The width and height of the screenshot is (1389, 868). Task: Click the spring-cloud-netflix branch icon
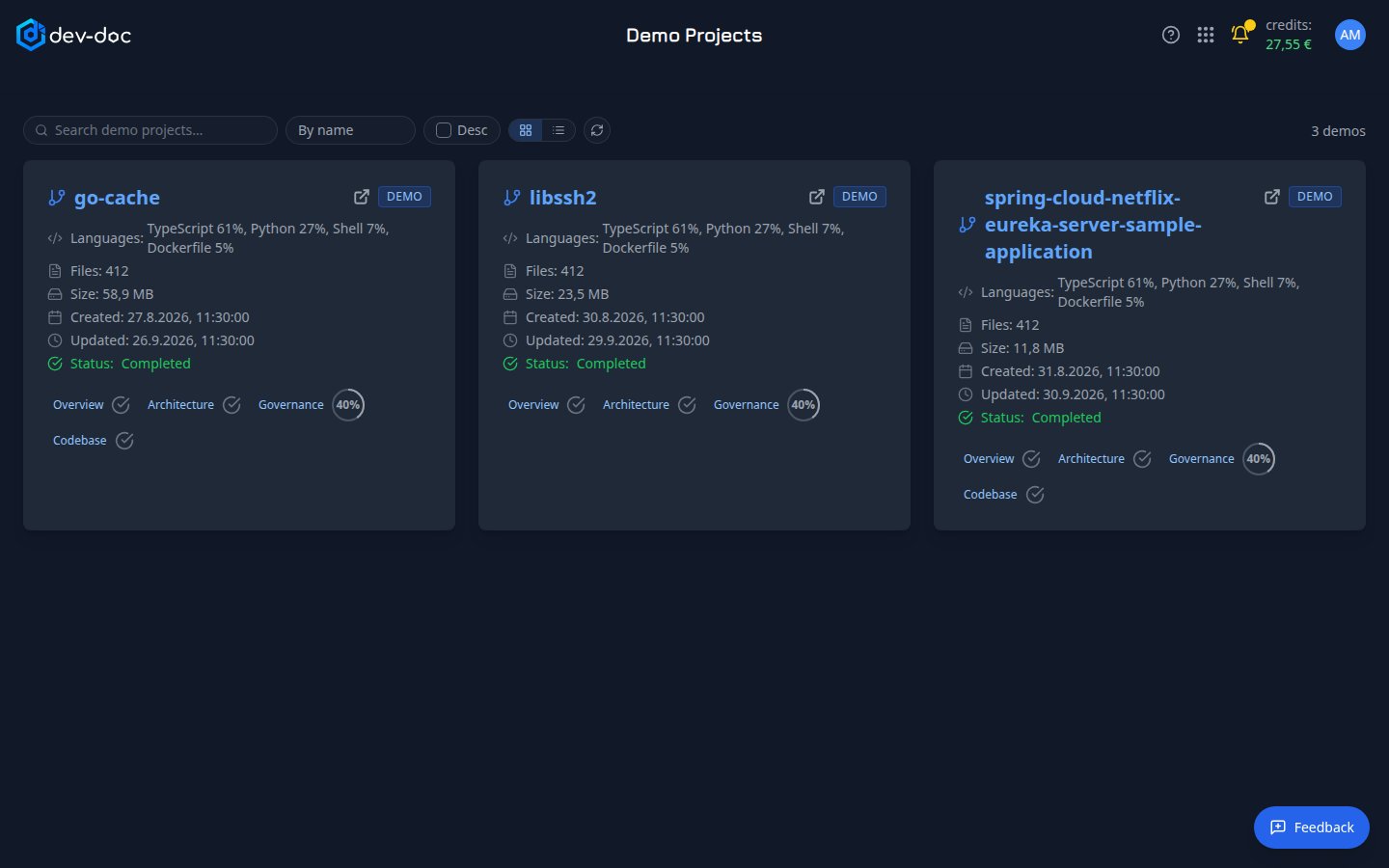click(967, 225)
